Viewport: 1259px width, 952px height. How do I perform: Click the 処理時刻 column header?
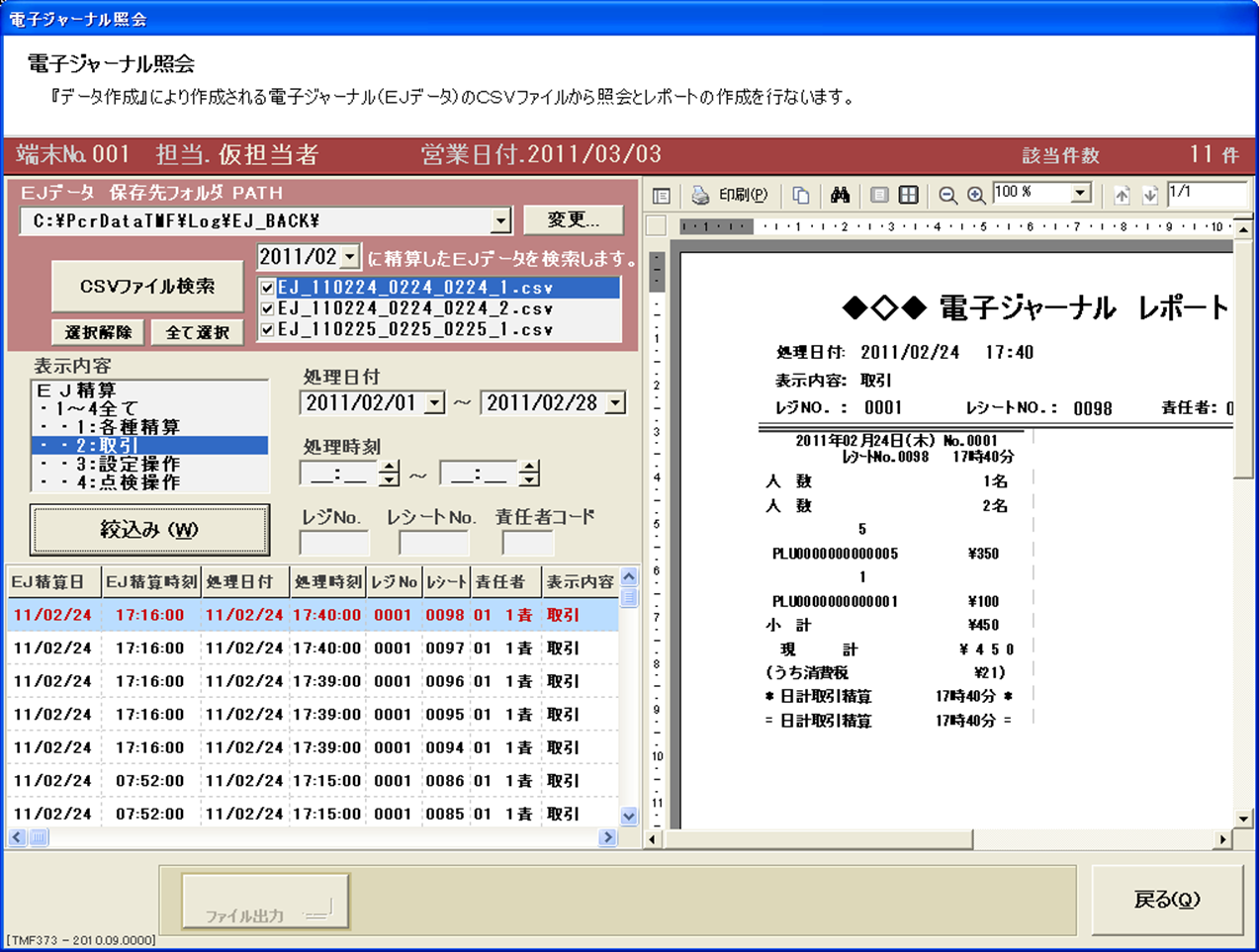[x=328, y=582]
